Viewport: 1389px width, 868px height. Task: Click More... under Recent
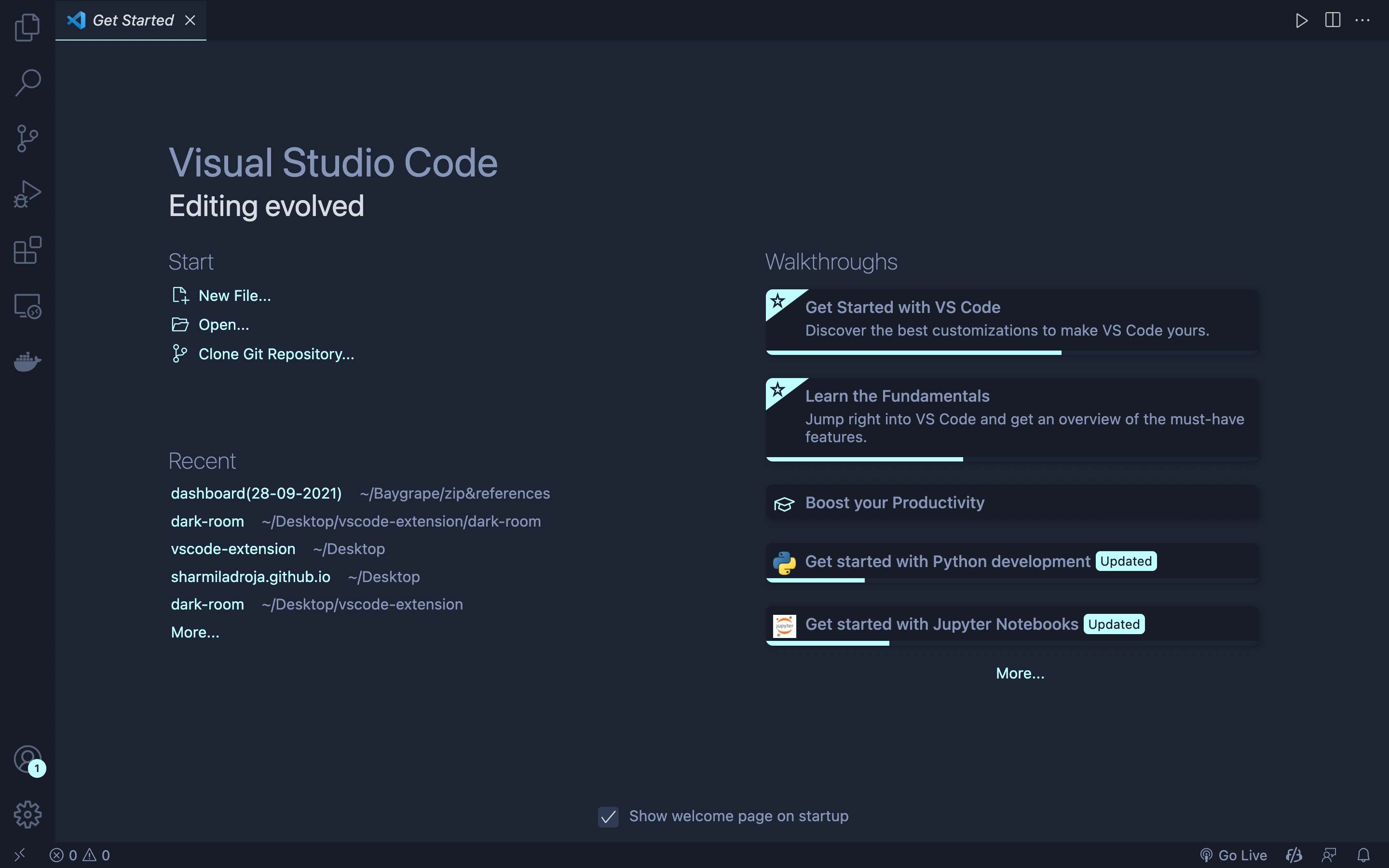point(195,633)
